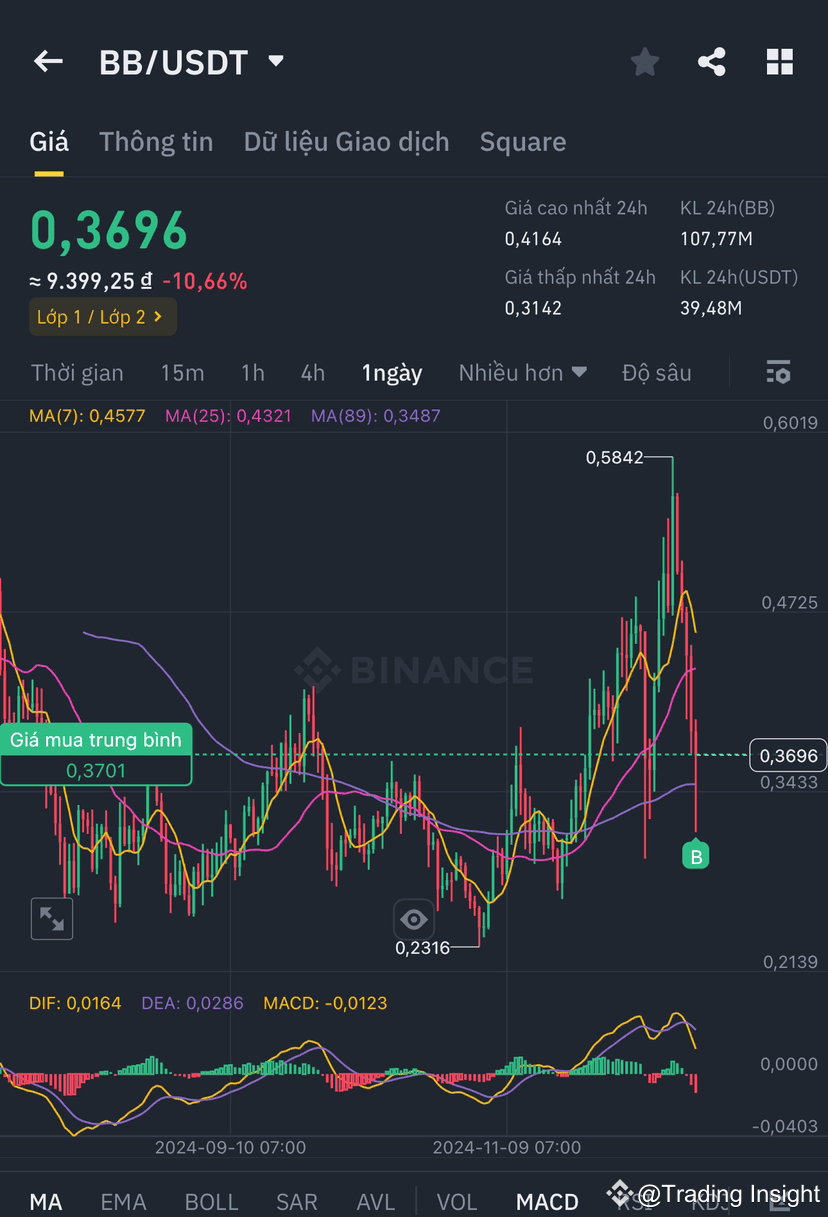Toggle the eye visibility icon on chart
Viewport: 828px width, 1217px height.
(413, 919)
